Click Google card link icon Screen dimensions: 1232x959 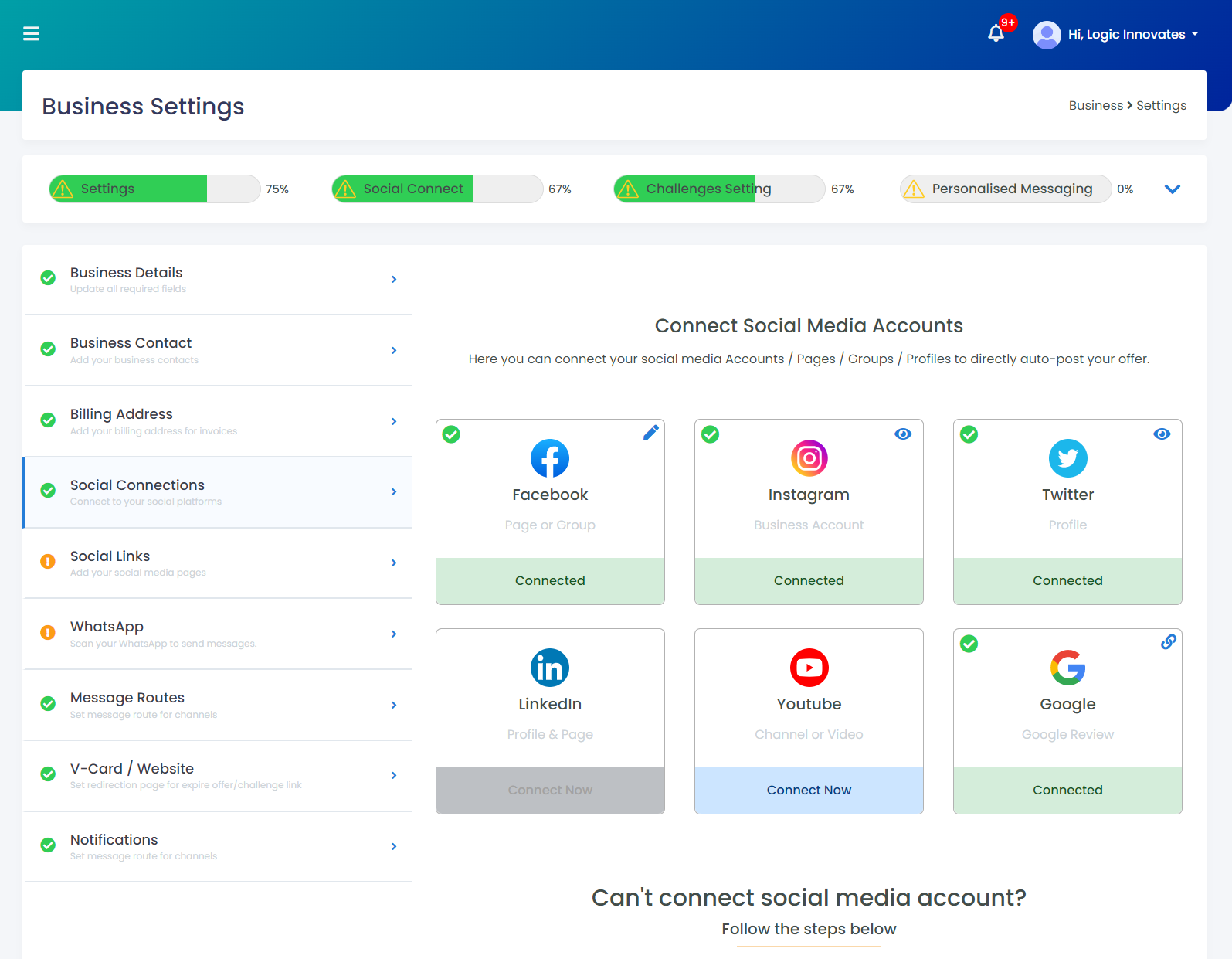(1169, 641)
